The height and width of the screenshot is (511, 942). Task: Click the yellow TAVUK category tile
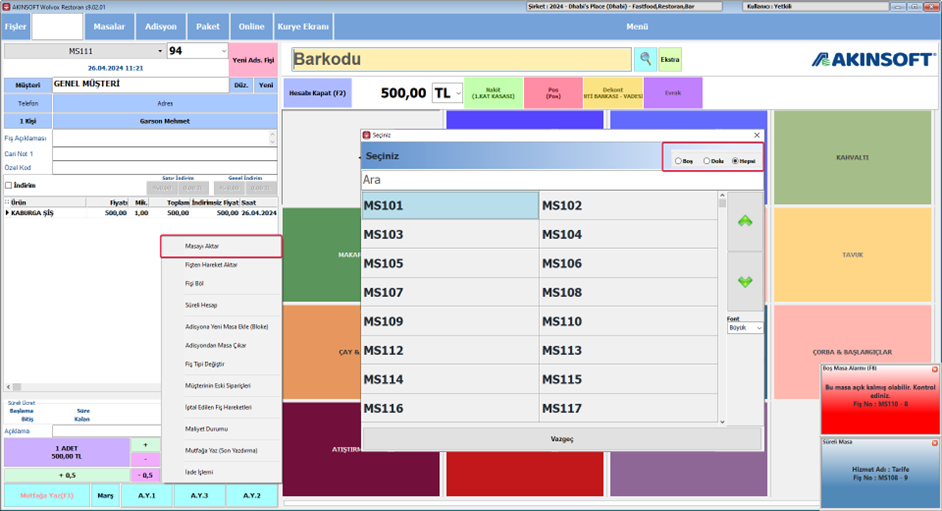(x=852, y=255)
